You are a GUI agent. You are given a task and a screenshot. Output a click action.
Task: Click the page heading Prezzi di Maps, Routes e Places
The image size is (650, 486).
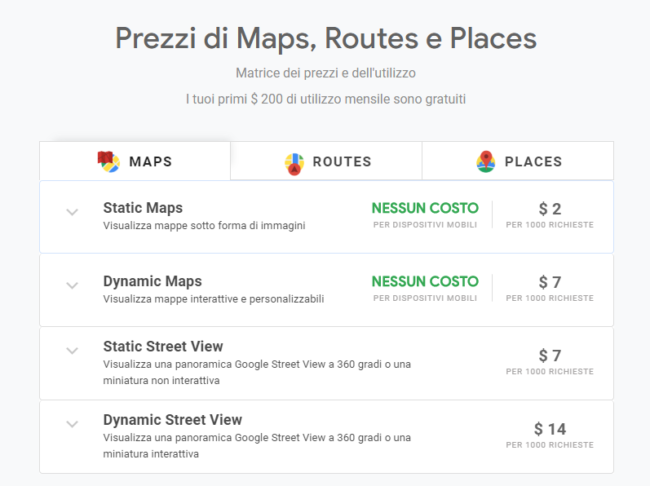(x=326, y=39)
